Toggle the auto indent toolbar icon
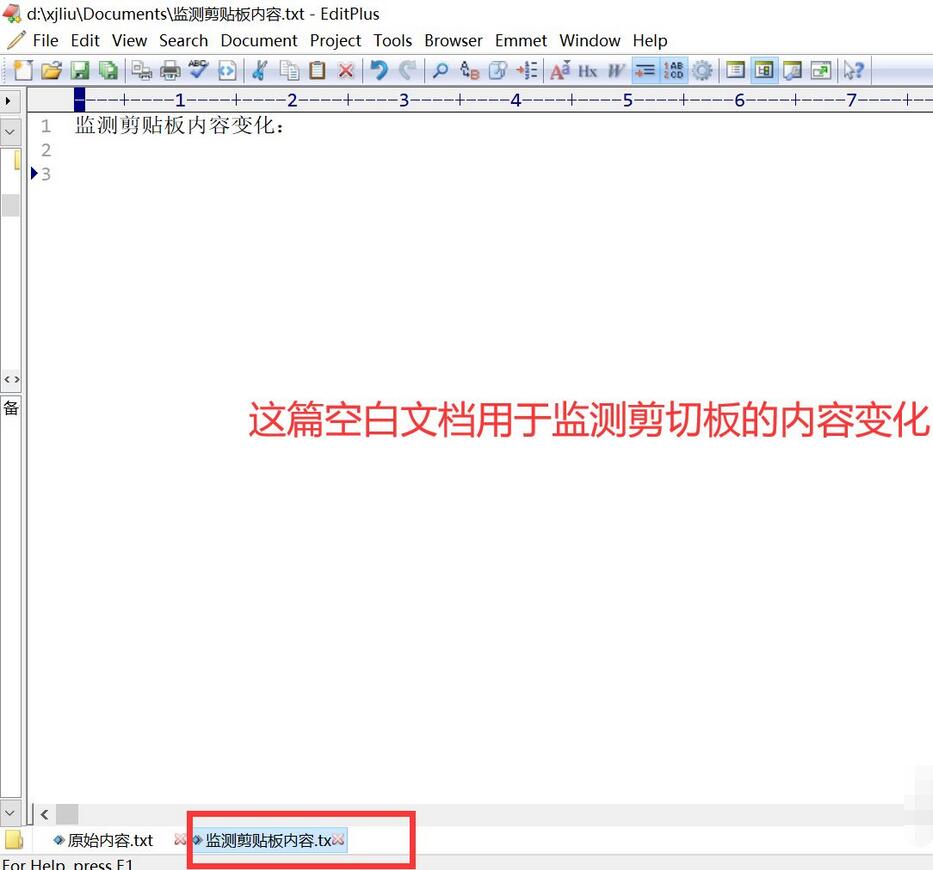Image resolution: width=933 pixels, height=870 pixels. click(644, 70)
